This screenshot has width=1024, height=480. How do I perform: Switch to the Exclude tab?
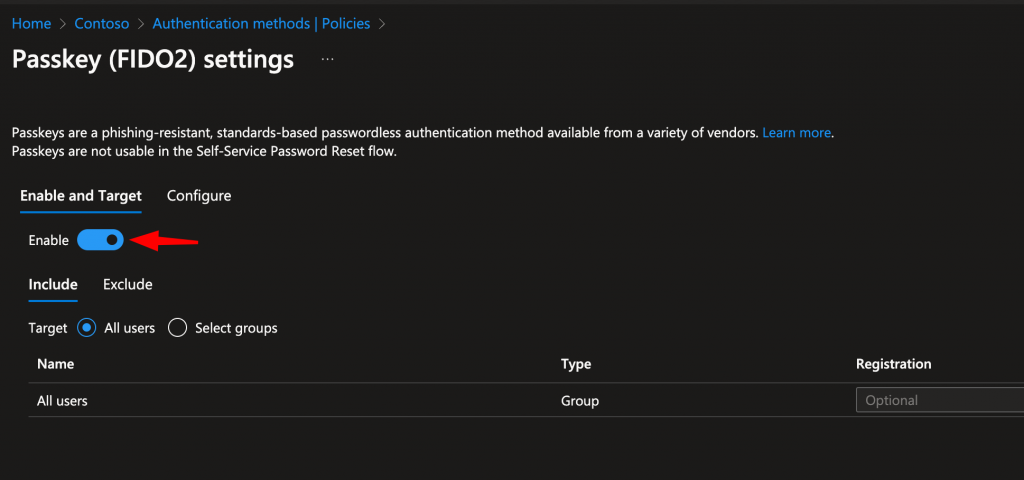click(128, 285)
